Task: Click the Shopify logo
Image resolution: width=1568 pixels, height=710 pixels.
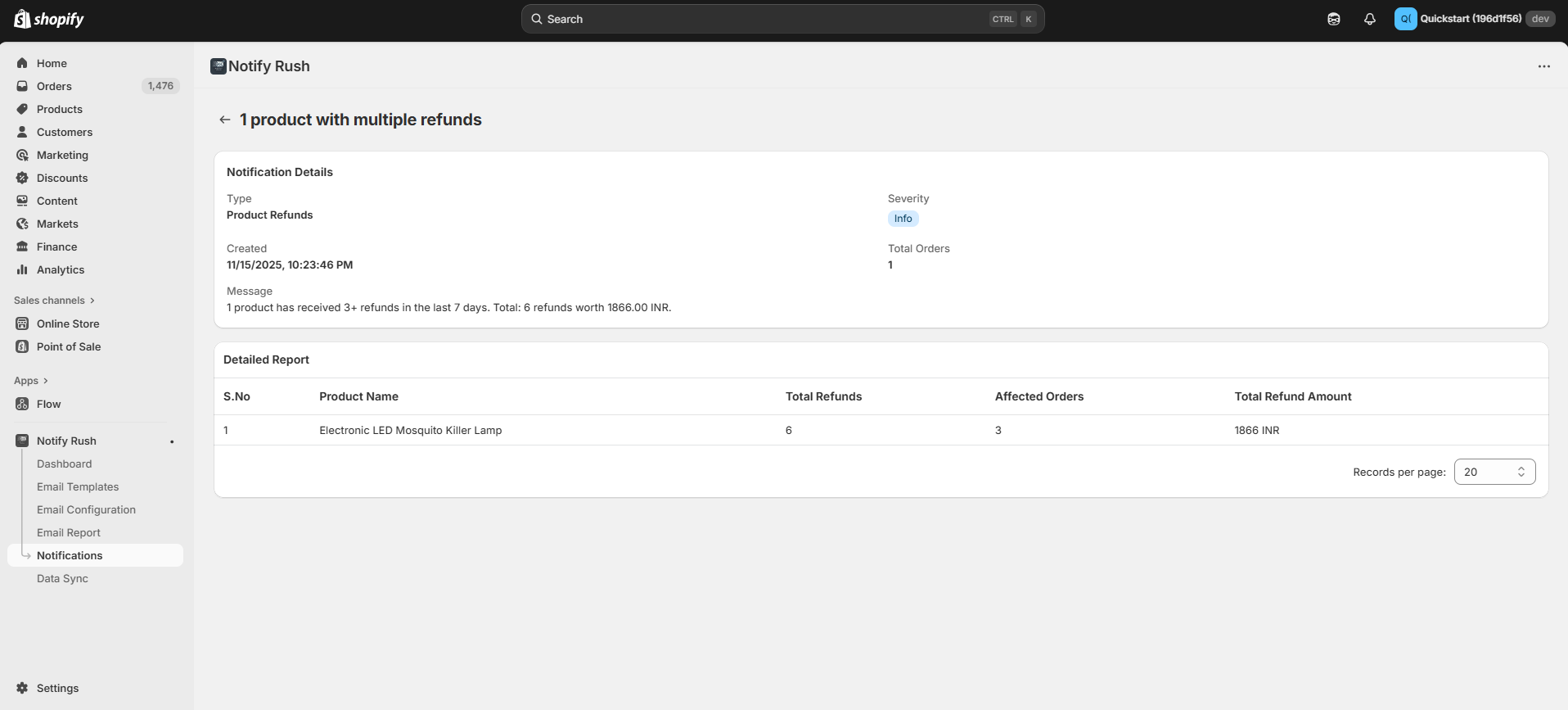Action: coord(49,19)
